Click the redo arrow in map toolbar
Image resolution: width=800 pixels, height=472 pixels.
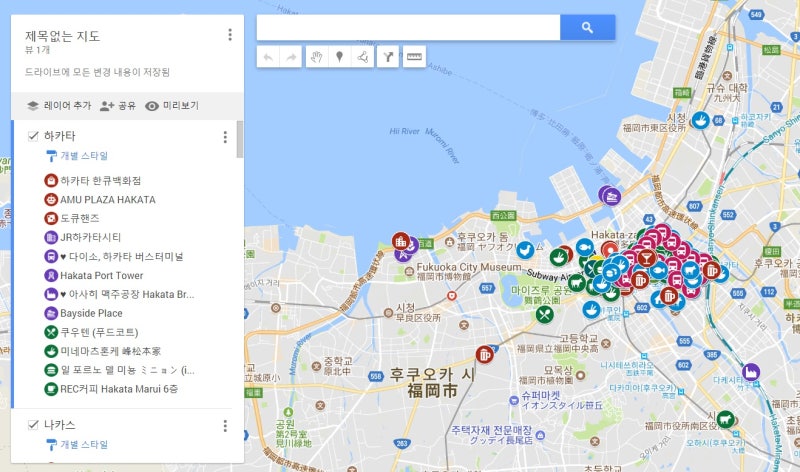(291, 57)
